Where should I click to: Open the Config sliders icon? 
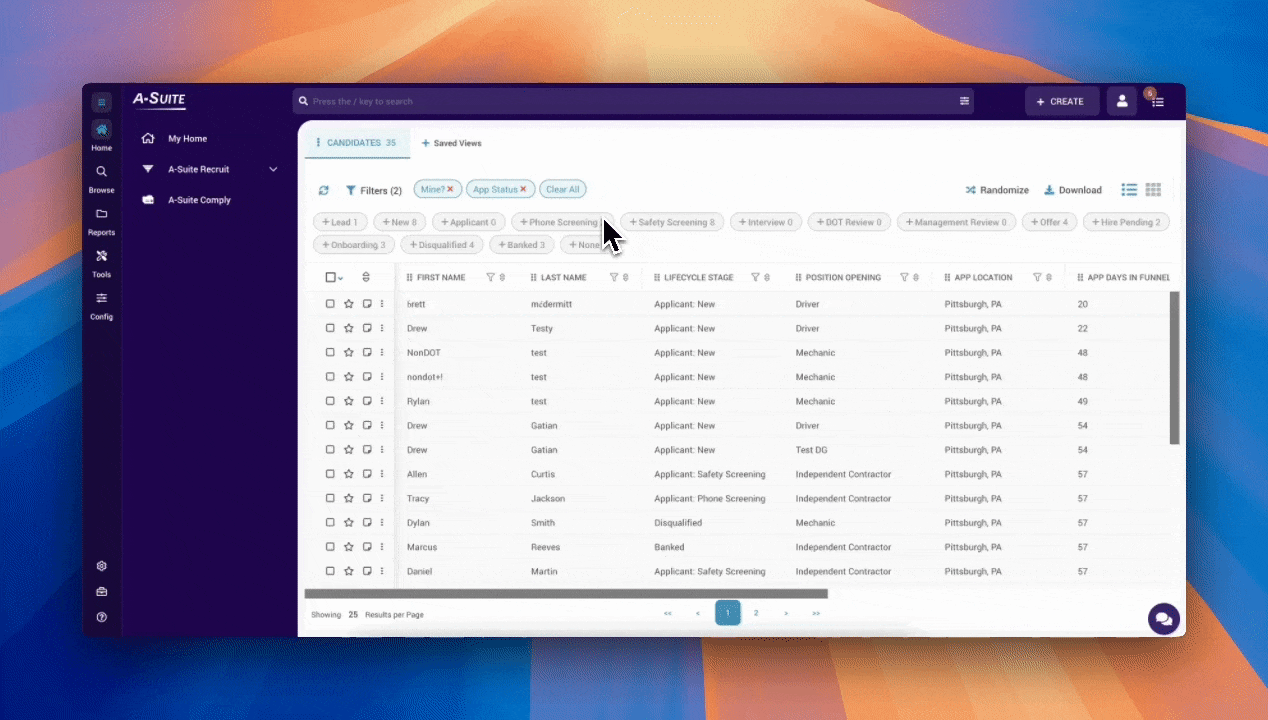click(101, 298)
